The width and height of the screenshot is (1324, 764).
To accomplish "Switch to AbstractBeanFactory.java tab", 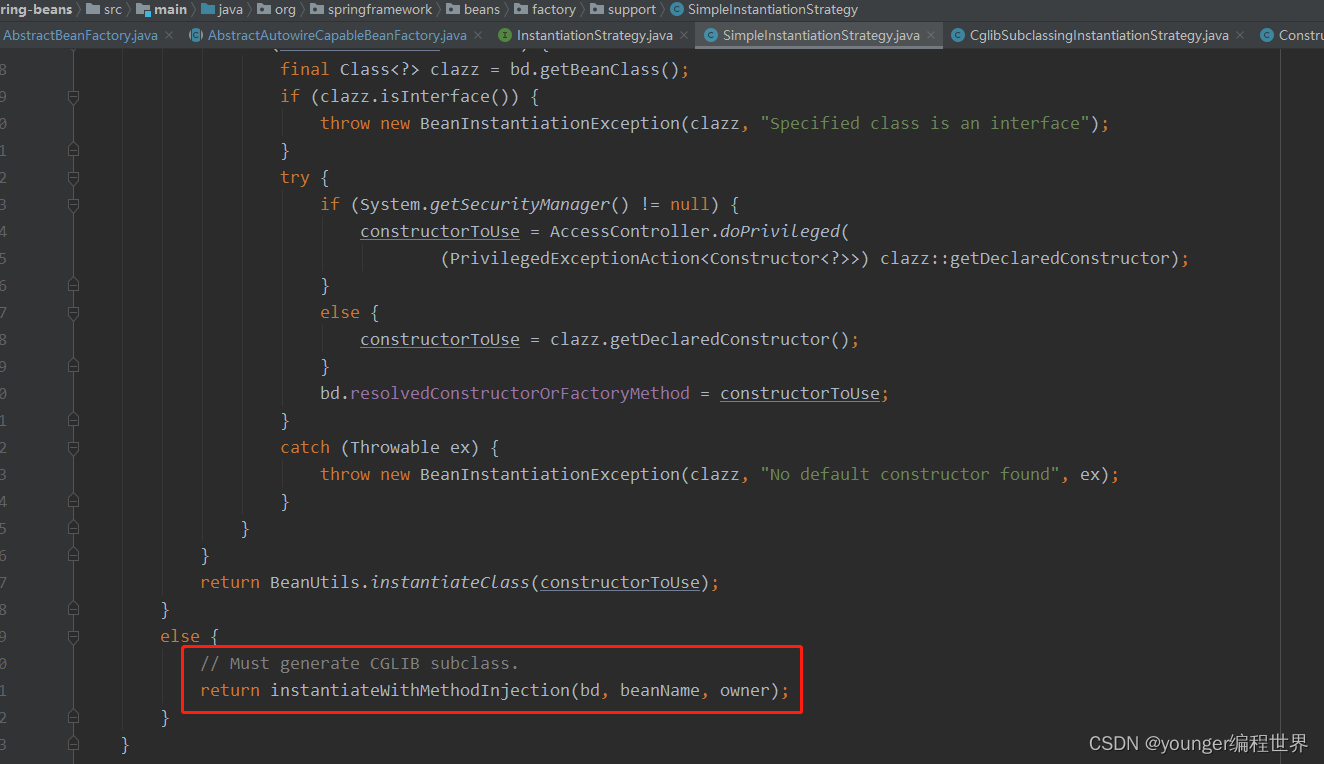I will [80, 35].
